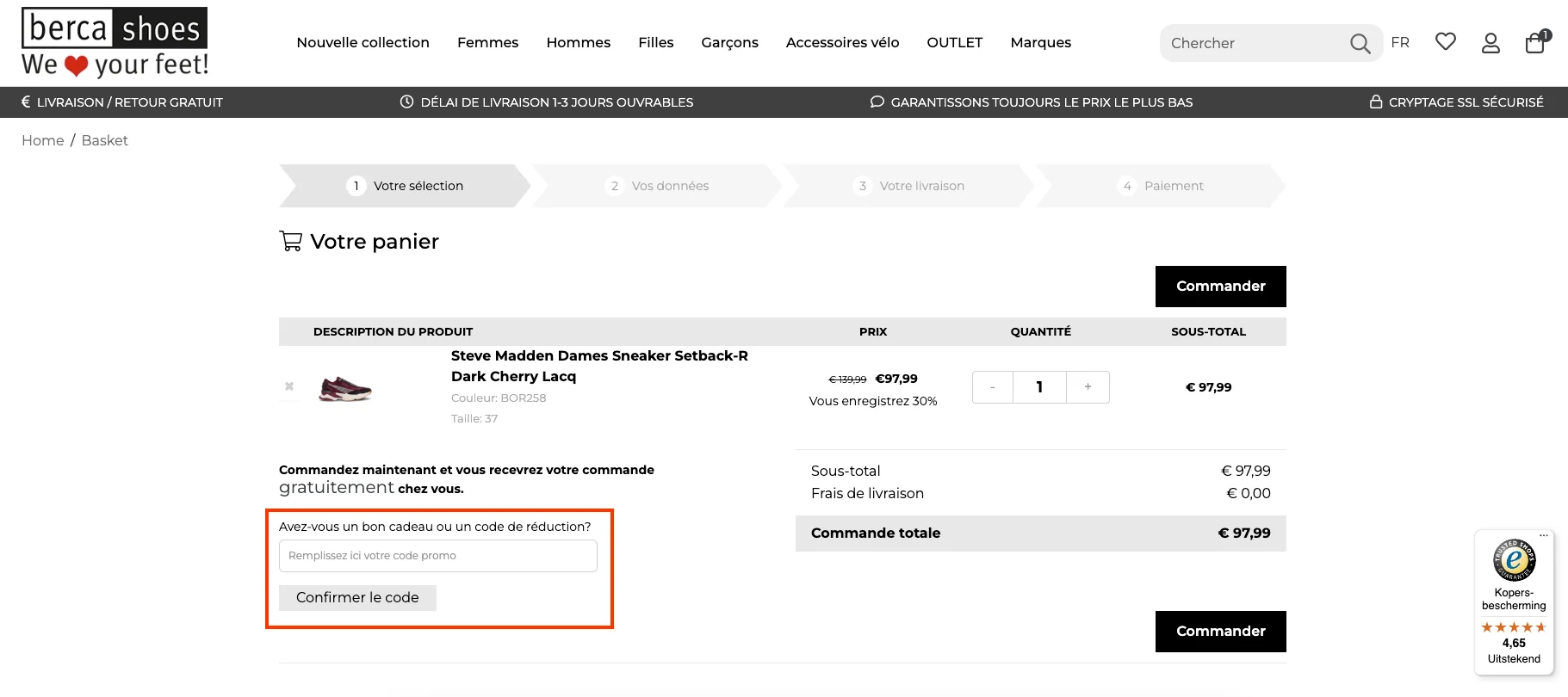Click the Trusted Shops badge

point(1514,560)
